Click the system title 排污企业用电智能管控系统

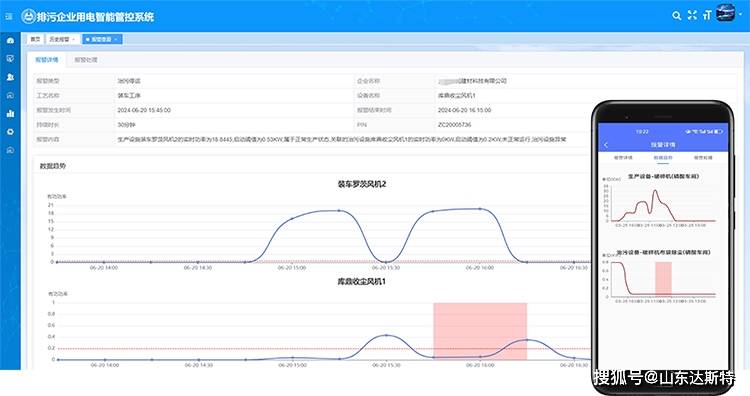95,17
